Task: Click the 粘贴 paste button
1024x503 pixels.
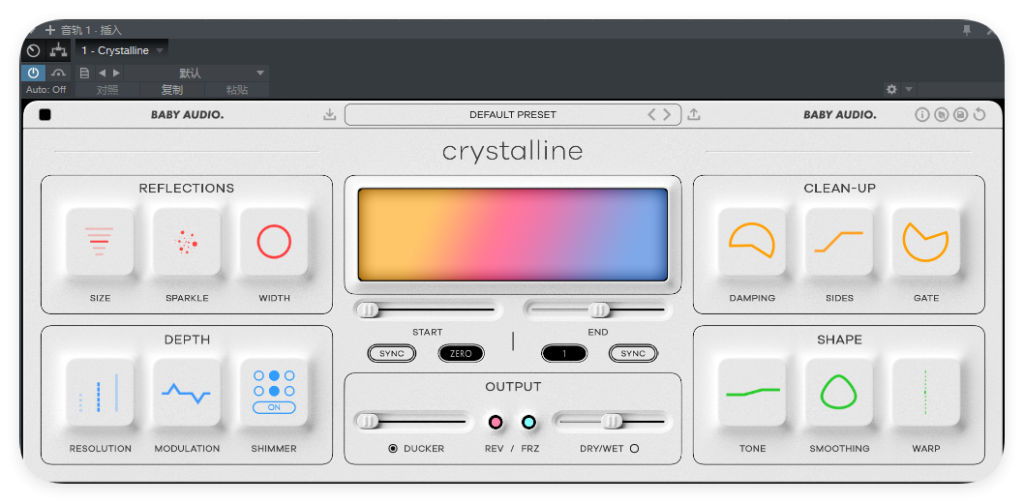Action: coord(236,90)
